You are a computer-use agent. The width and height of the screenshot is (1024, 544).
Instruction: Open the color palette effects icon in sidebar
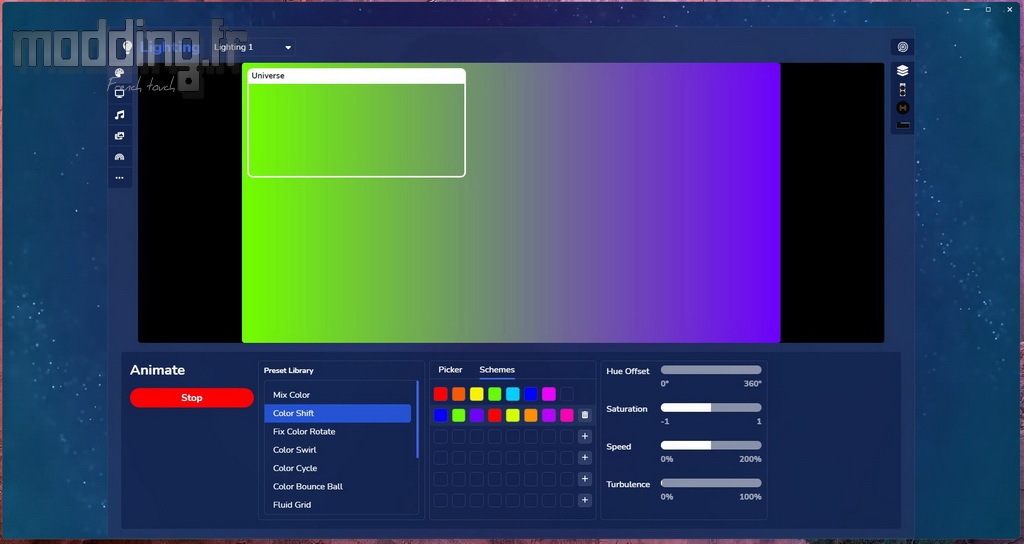click(120, 73)
